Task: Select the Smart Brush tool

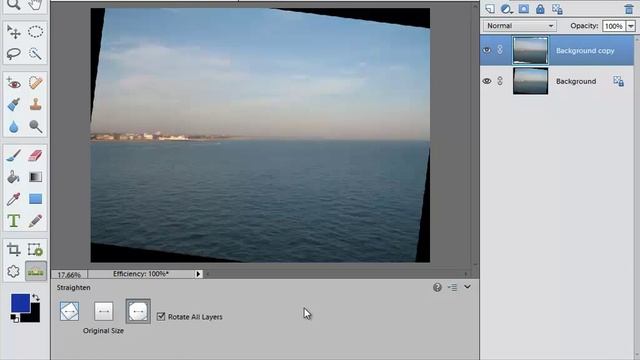Action: 13,104
